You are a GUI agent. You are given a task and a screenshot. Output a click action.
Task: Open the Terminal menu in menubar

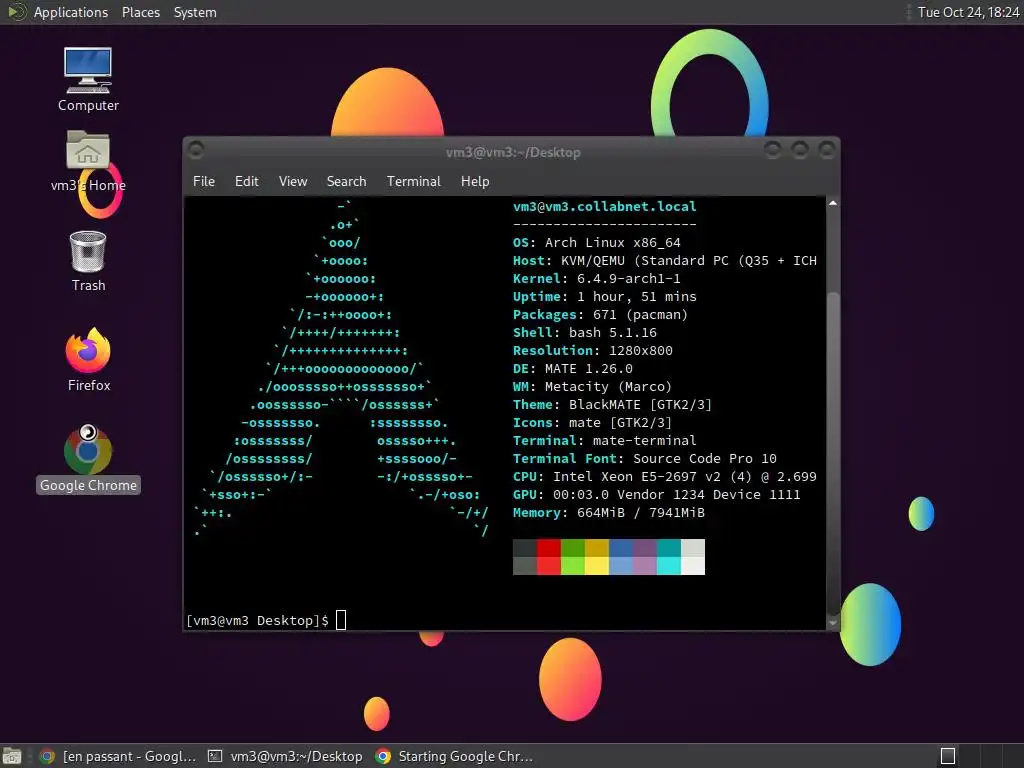pos(413,182)
